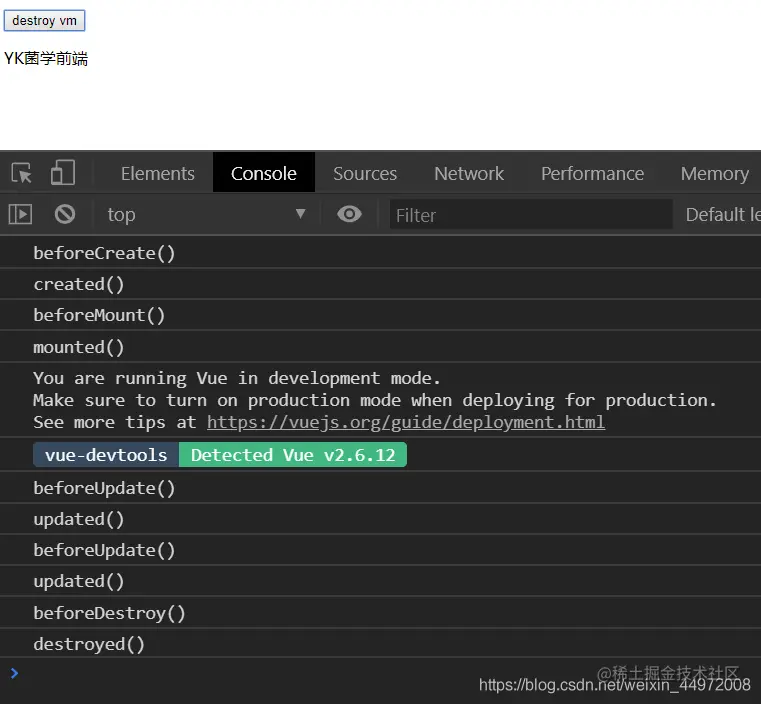Select the destroyed() log line
The width and height of the screenshot is (761, 704).
pos(380,644)
